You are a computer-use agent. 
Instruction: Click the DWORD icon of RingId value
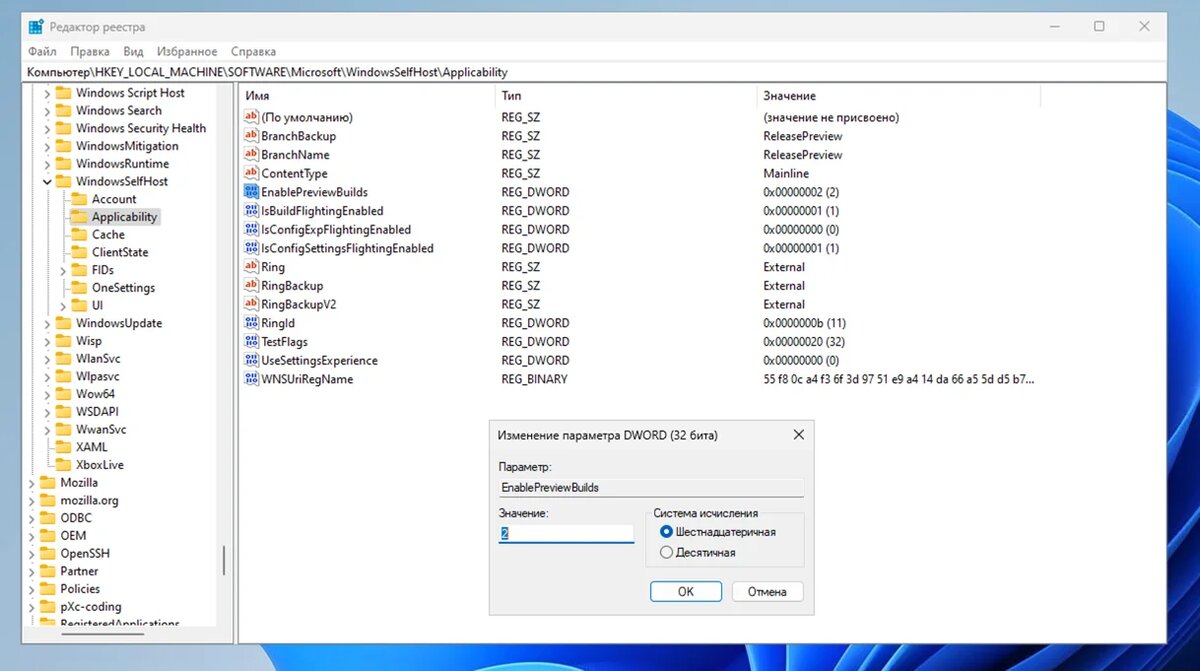coord(251,323)
